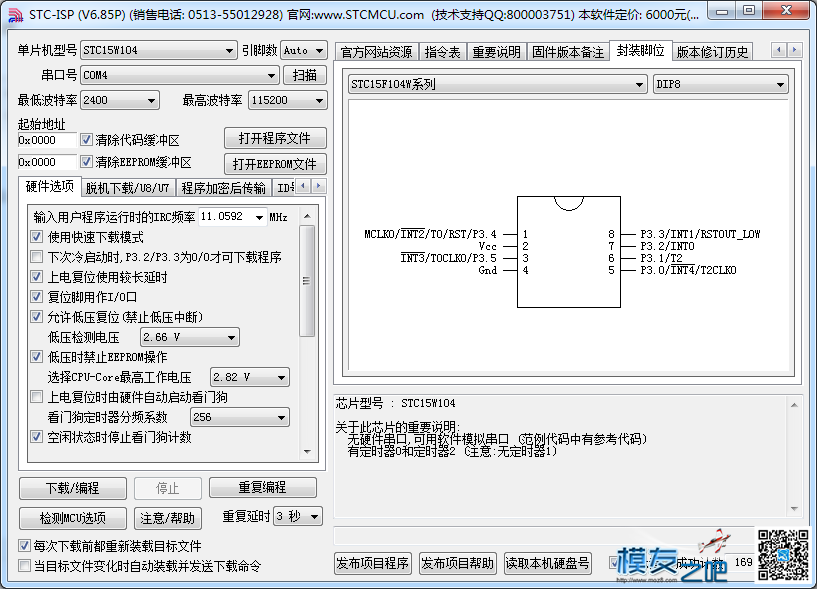Click the 注意/帮助 button

click(x=167, y=518)
